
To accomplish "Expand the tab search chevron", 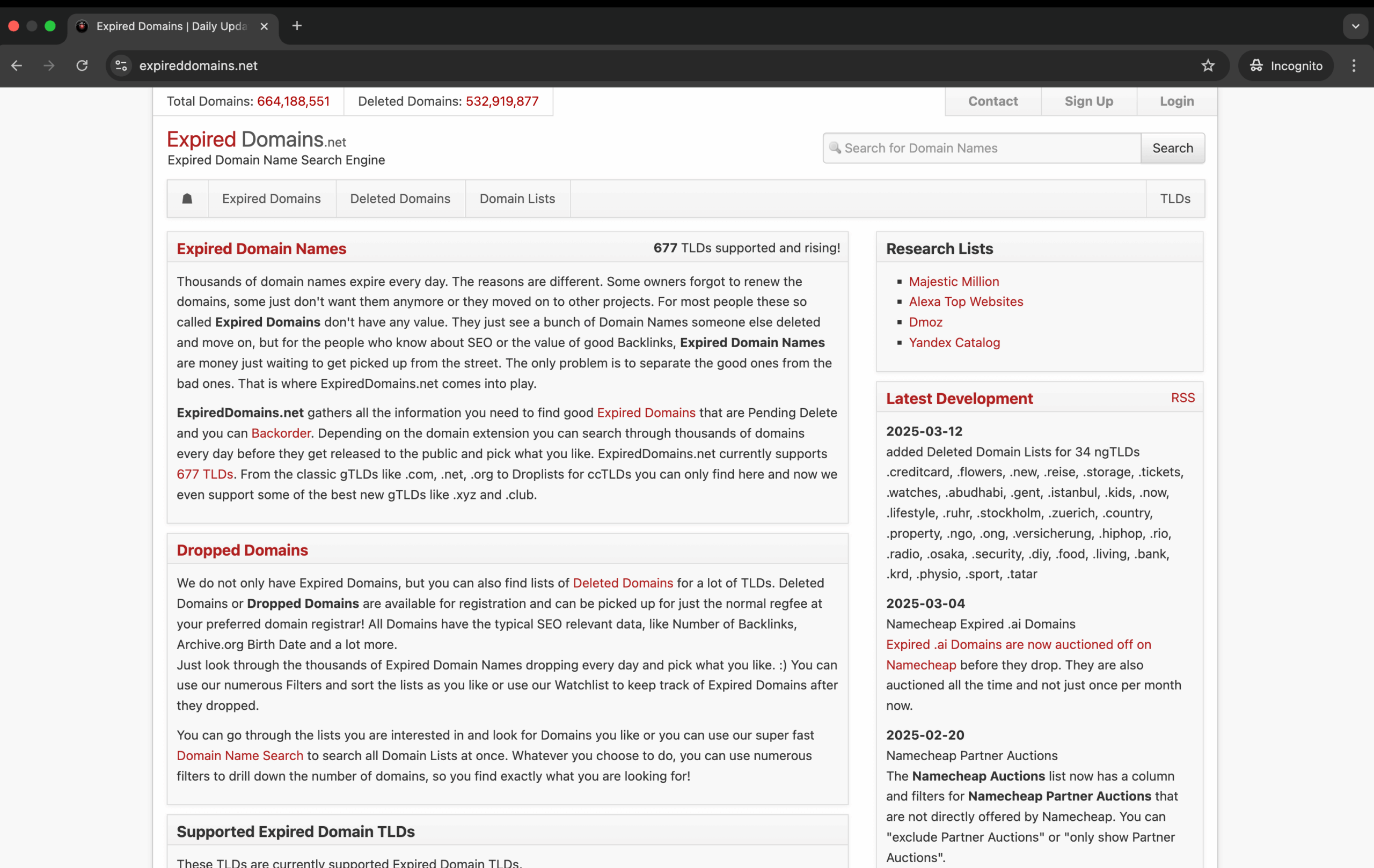I will (x=1356, y=26).
